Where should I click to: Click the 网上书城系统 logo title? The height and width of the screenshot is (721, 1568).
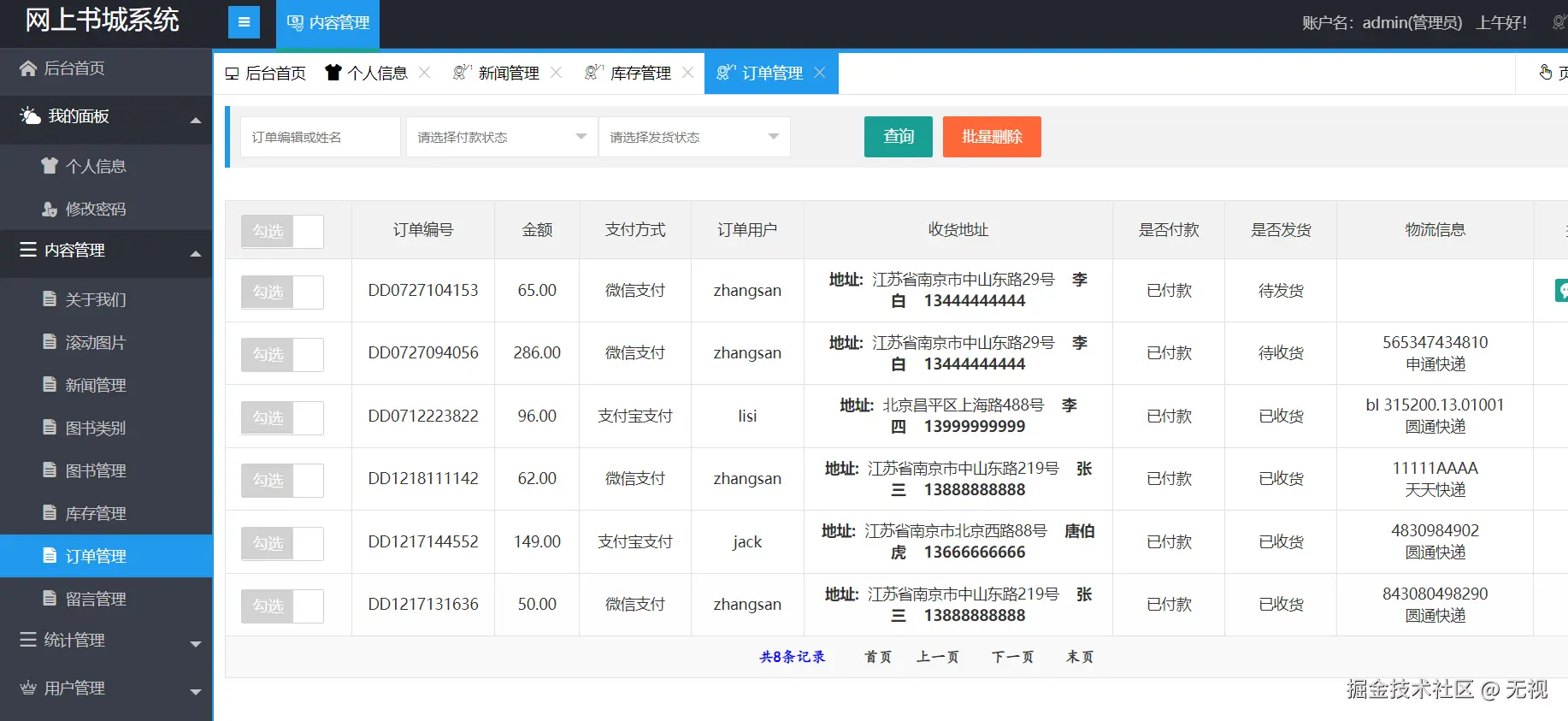[x=103, y=20]
